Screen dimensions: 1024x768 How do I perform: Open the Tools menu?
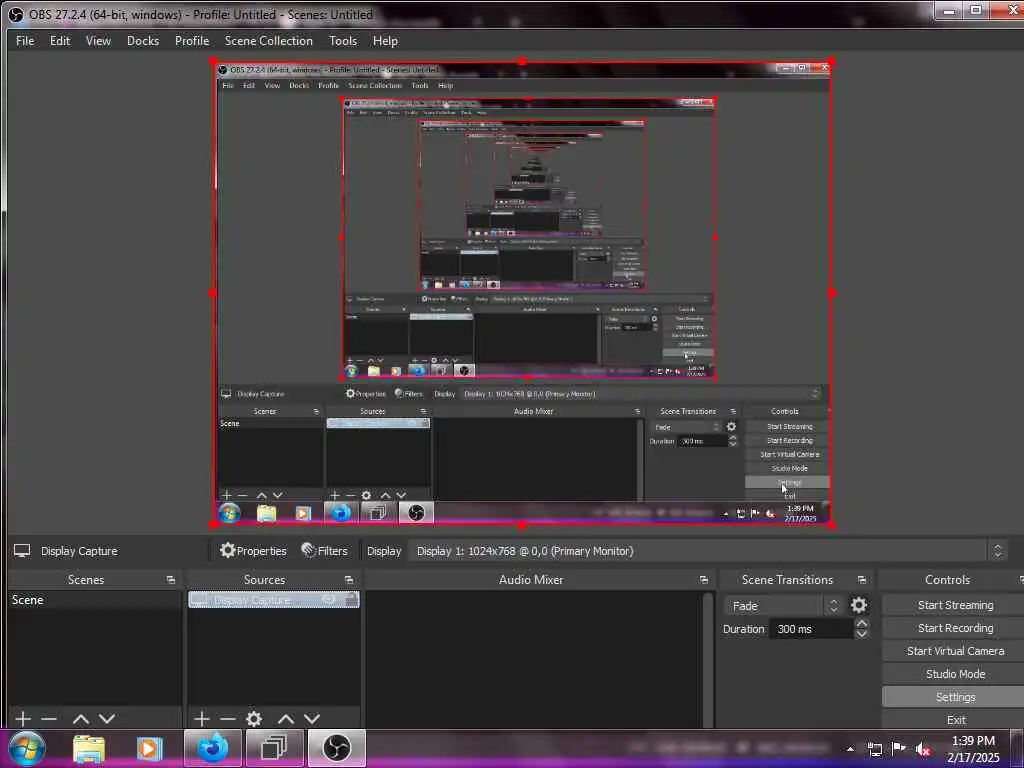click(343, 40)
